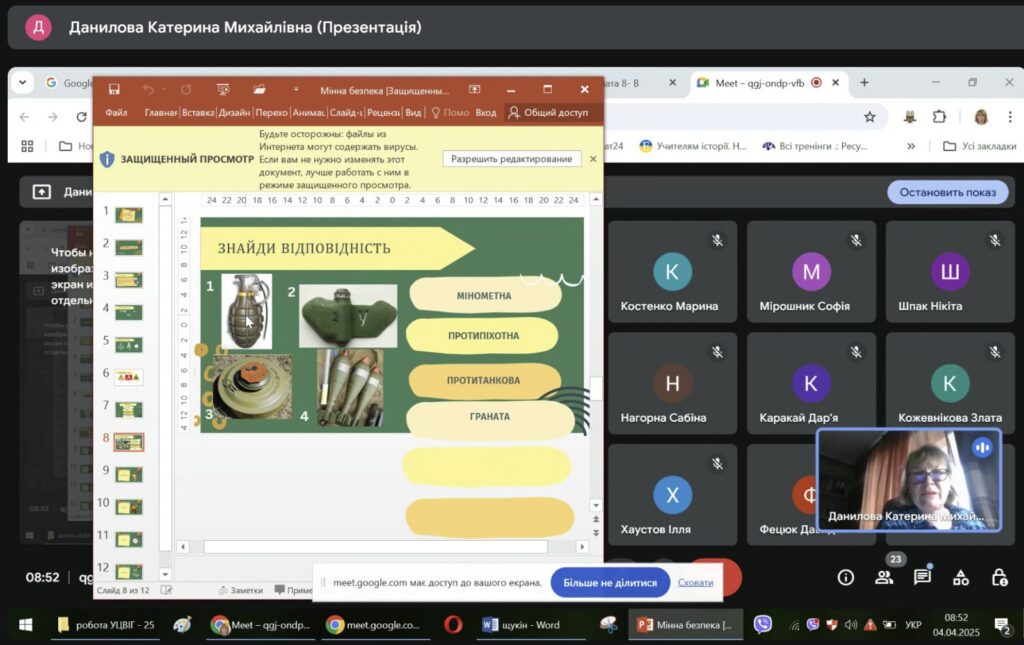Image resolution: width=1024 pixels, height=645 pixels.
Task: Open Meet participants people icon
Action: click(x=884, y=577)
